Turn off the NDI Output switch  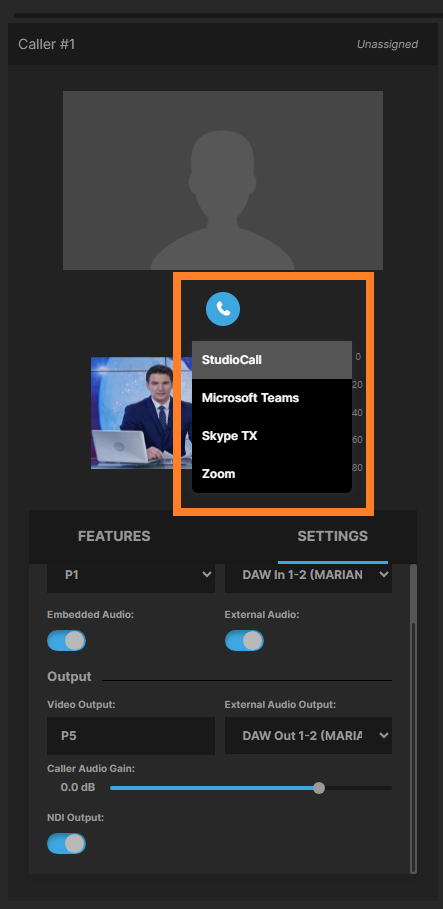pos(66,843)
